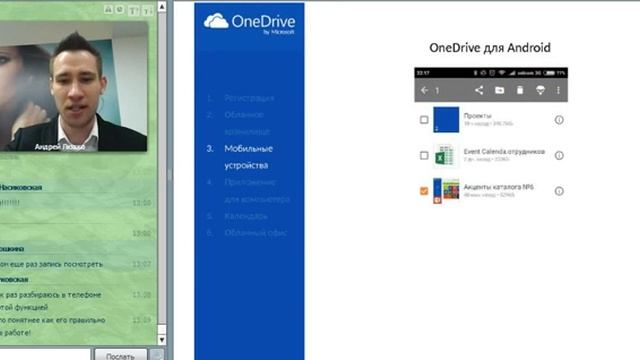This screenshot has height=360, width=640.
Task: Tap the move-to-folder icon in the toolbar
Action: tap(500, 90)
